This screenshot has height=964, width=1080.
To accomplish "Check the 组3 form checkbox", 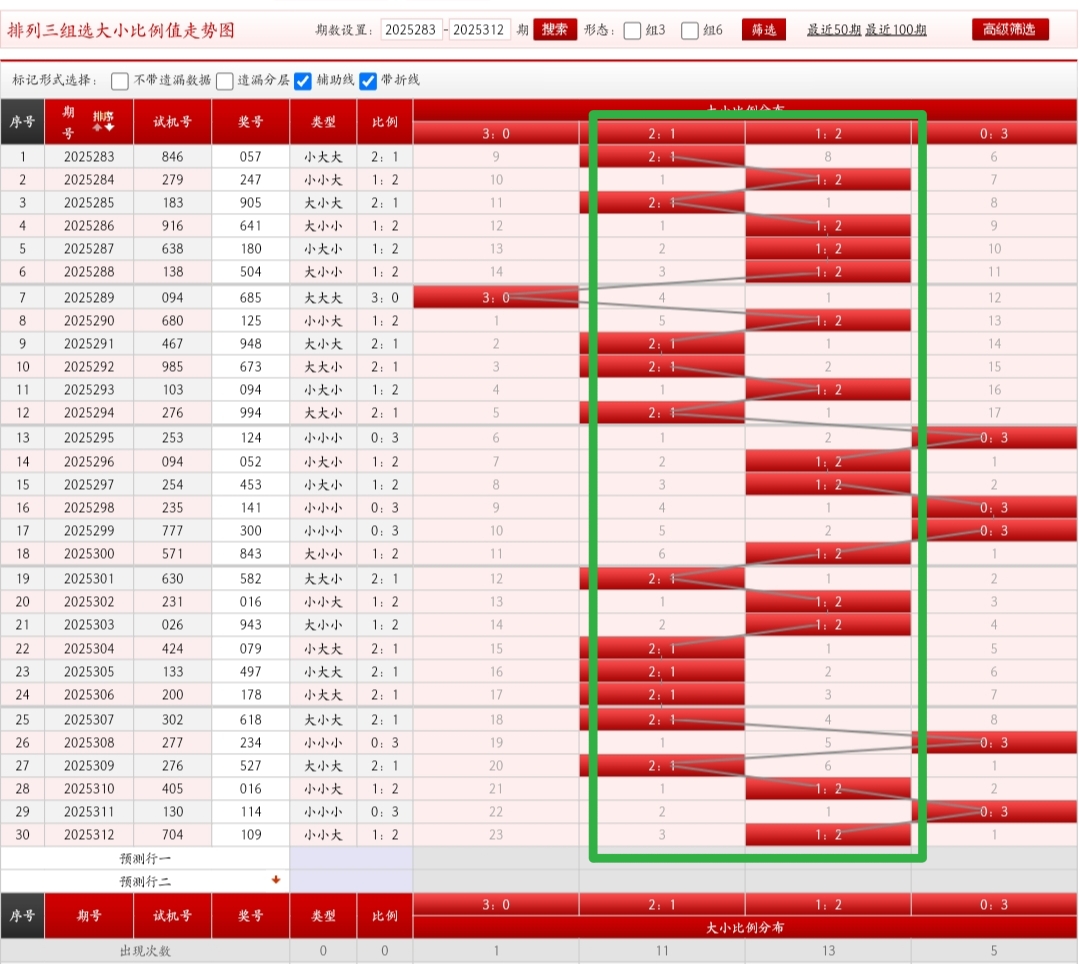I will click(x=632, y=31).
